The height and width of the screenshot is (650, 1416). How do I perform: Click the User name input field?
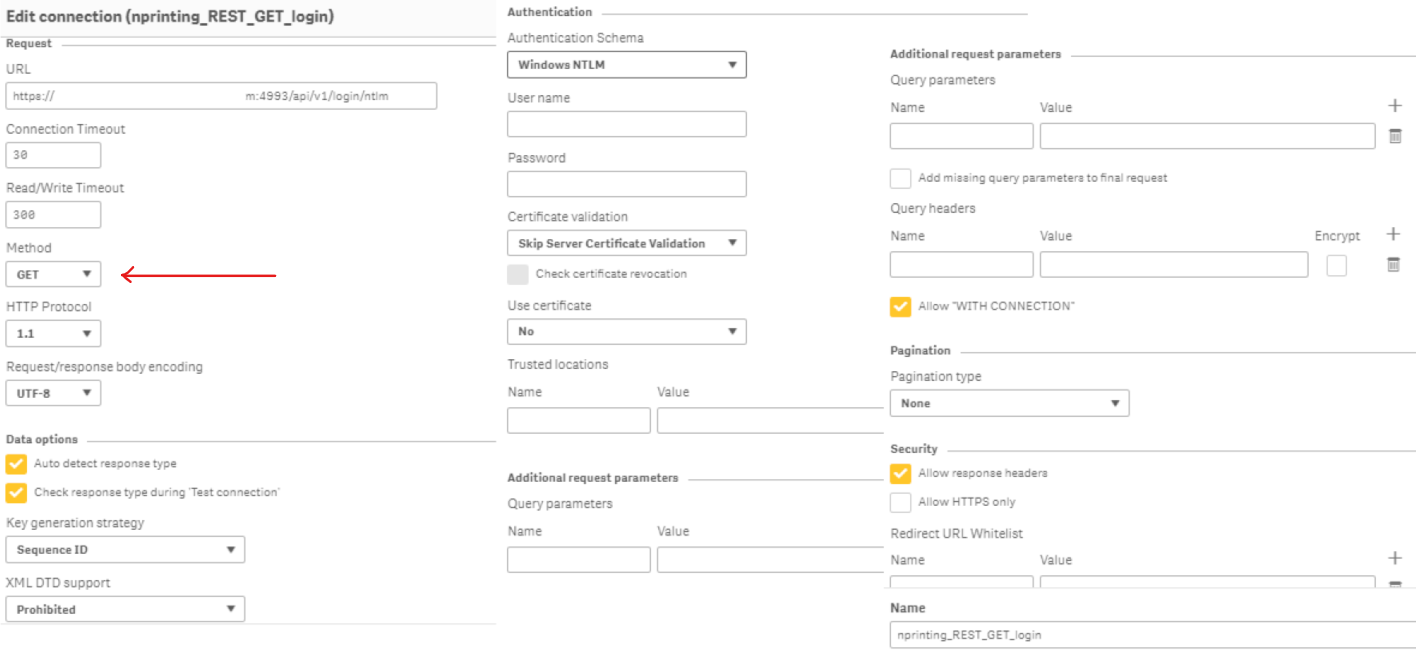click(x=627, y=124)
